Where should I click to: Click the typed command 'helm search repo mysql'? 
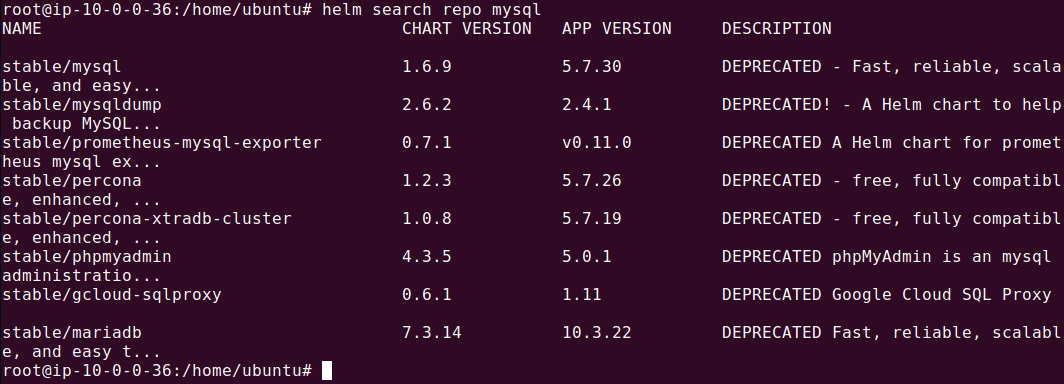[432, 9]
